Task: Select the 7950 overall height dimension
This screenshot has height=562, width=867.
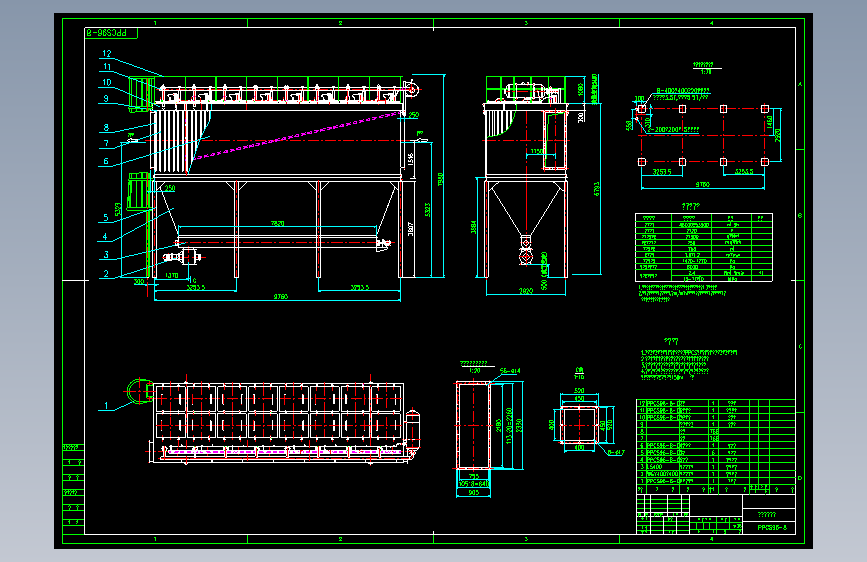Action: click(441, 179)
